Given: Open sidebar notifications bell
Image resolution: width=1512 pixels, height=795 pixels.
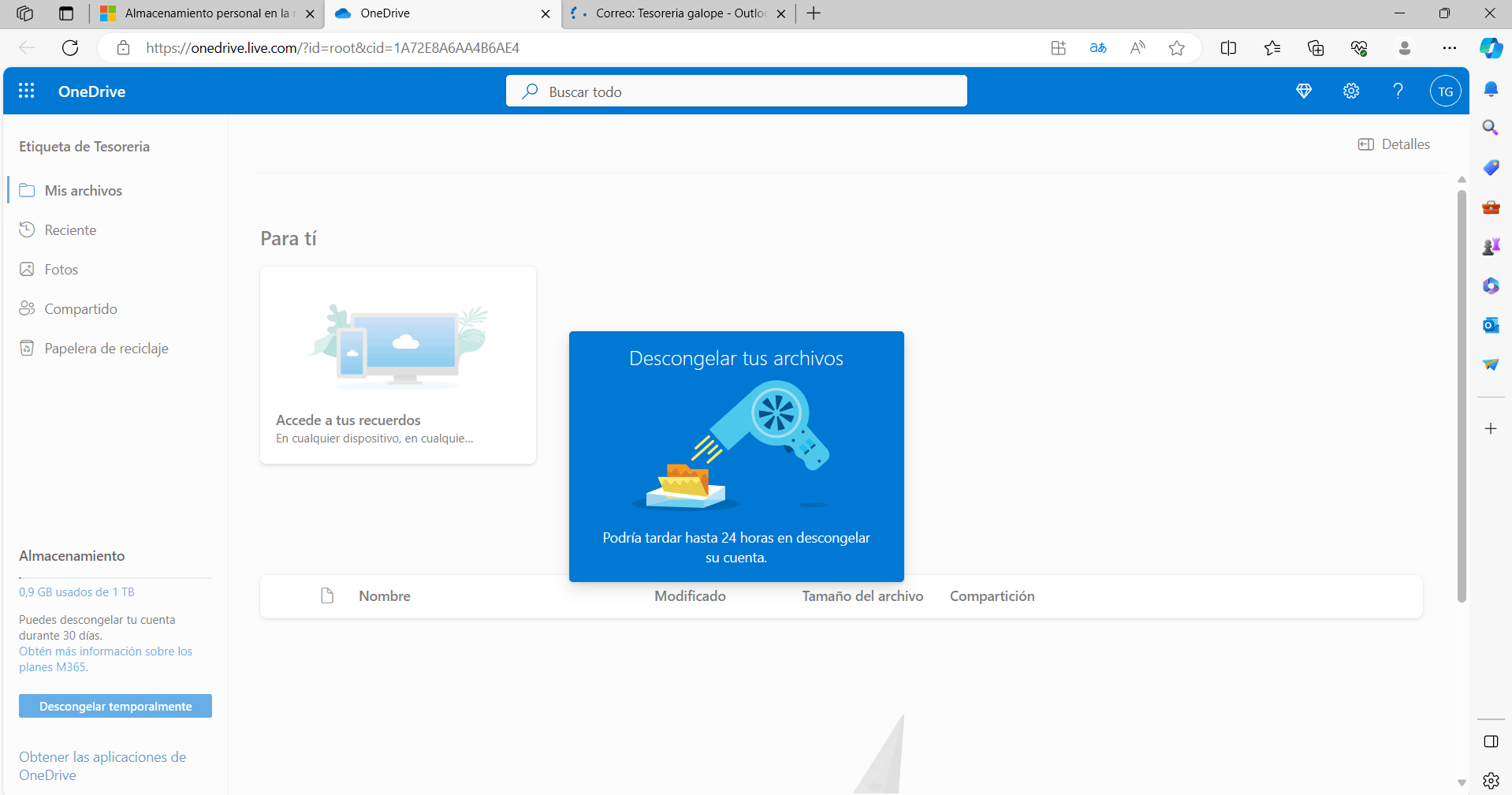Looking at the screenshot, I should coord(1491,89).
